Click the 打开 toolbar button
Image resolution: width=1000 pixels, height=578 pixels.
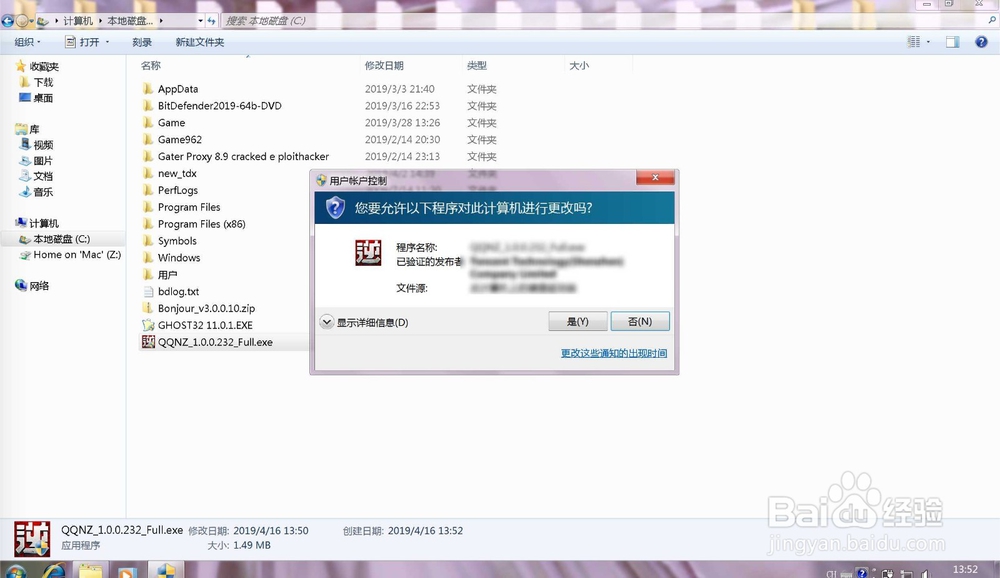(x=83, y=42)
